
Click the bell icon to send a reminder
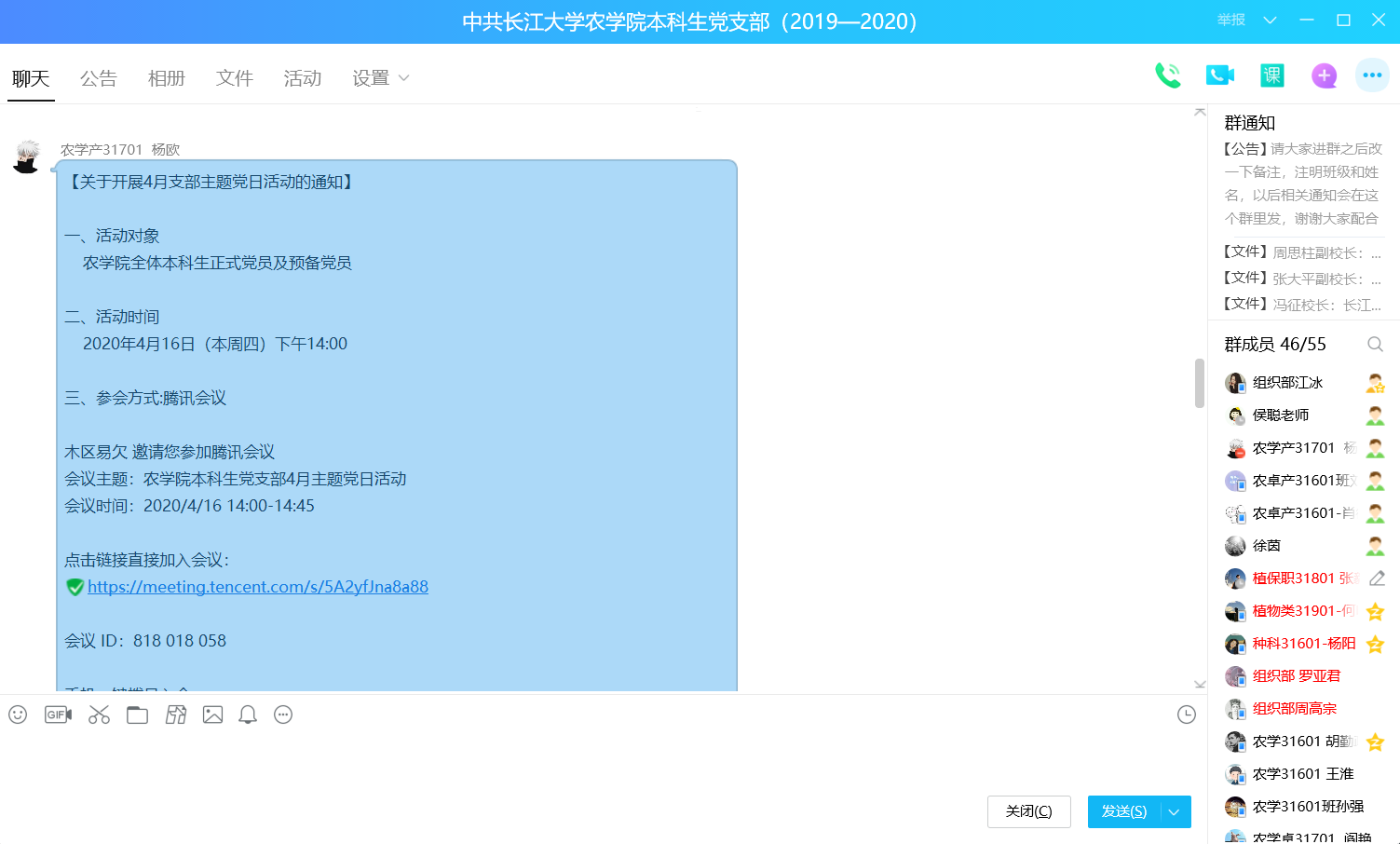247,715
